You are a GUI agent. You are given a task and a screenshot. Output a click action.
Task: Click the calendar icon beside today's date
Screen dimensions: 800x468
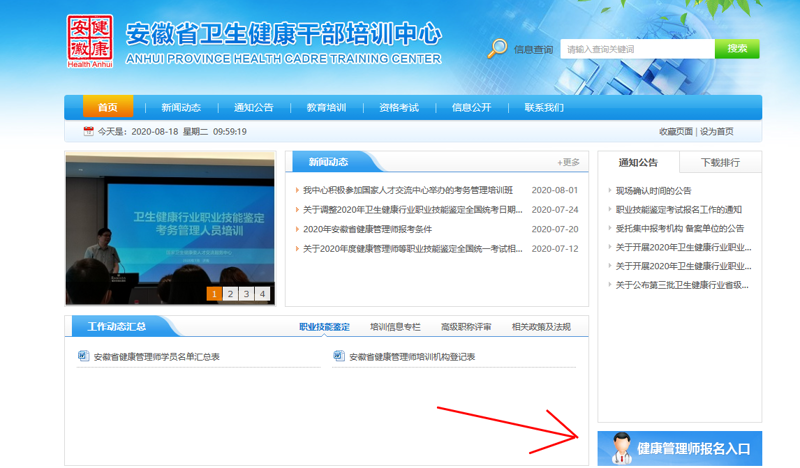coord(88,131)
